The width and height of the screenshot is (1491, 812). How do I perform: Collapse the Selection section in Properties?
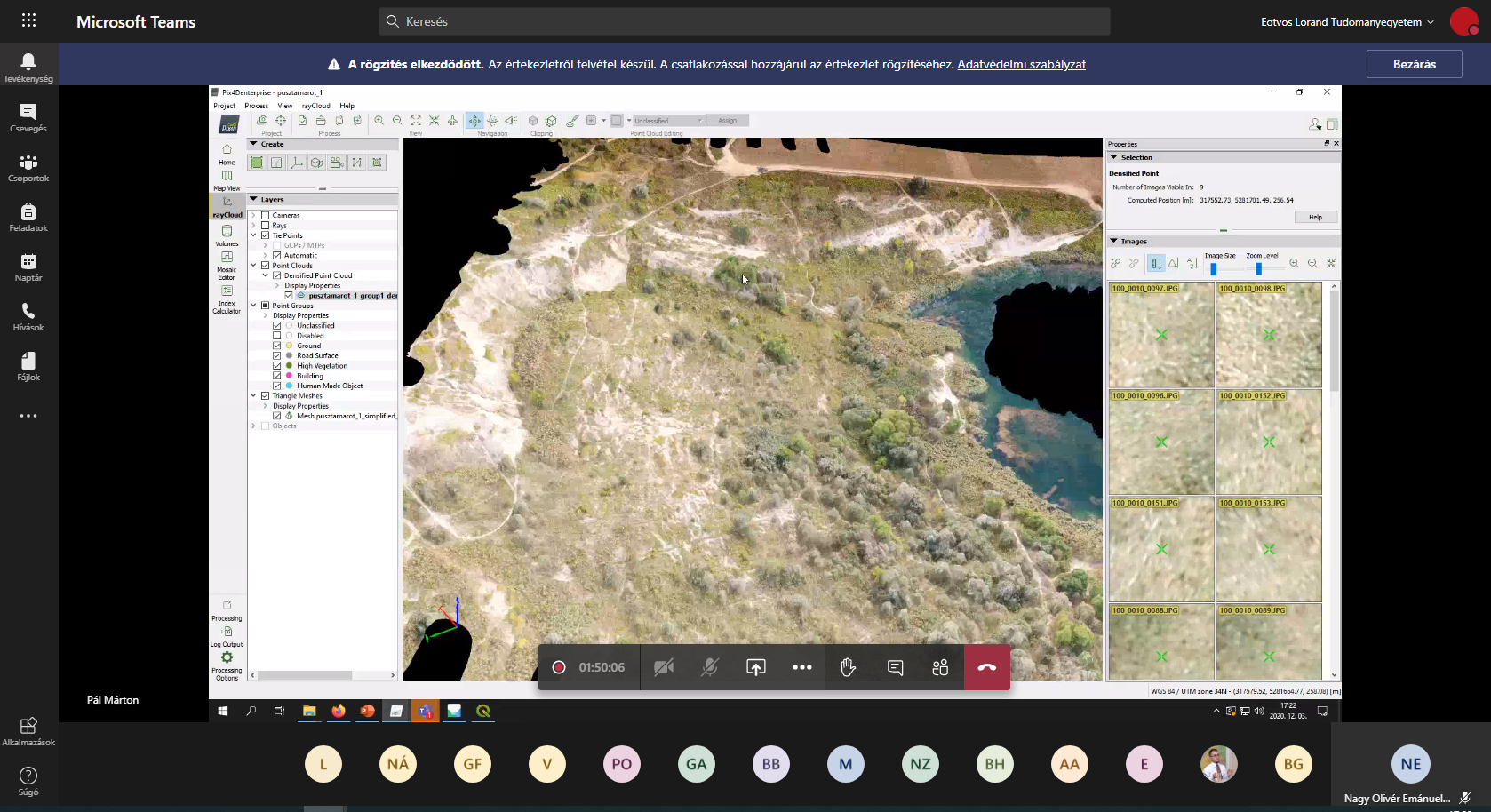(x=1114, y=157)
